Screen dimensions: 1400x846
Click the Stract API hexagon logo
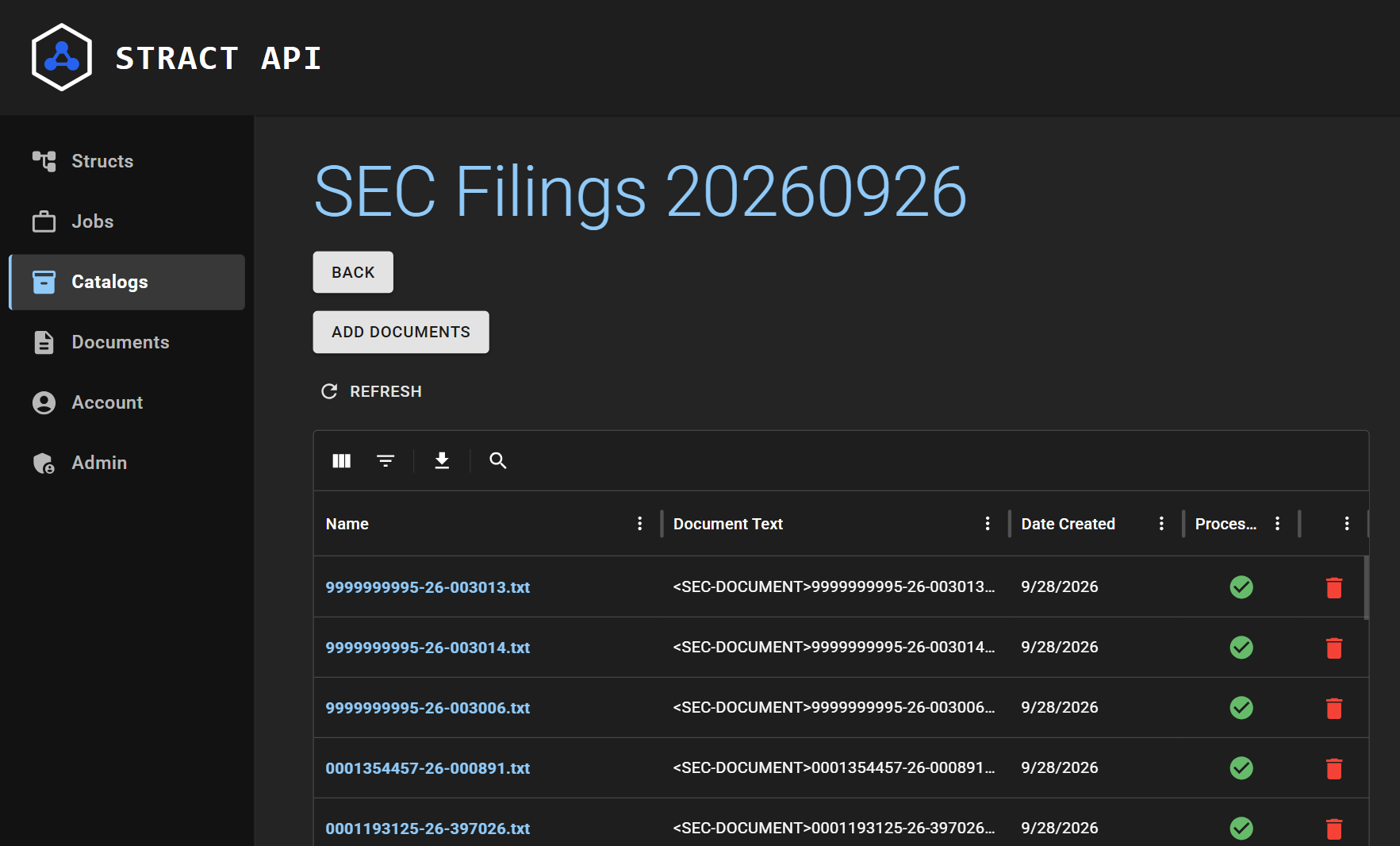(x=62, y=57)
